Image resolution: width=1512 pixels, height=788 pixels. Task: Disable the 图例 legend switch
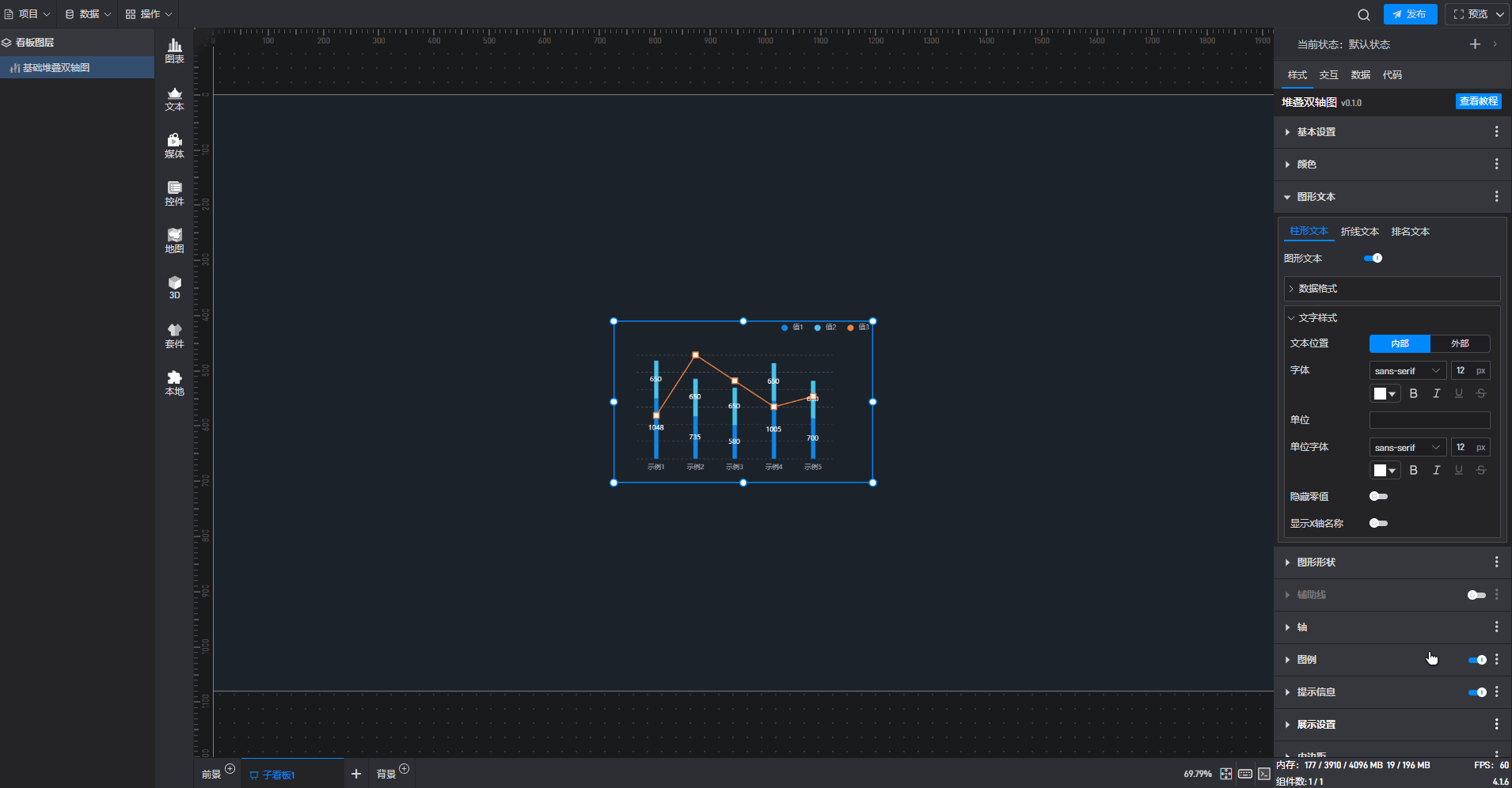[1477, 659]
